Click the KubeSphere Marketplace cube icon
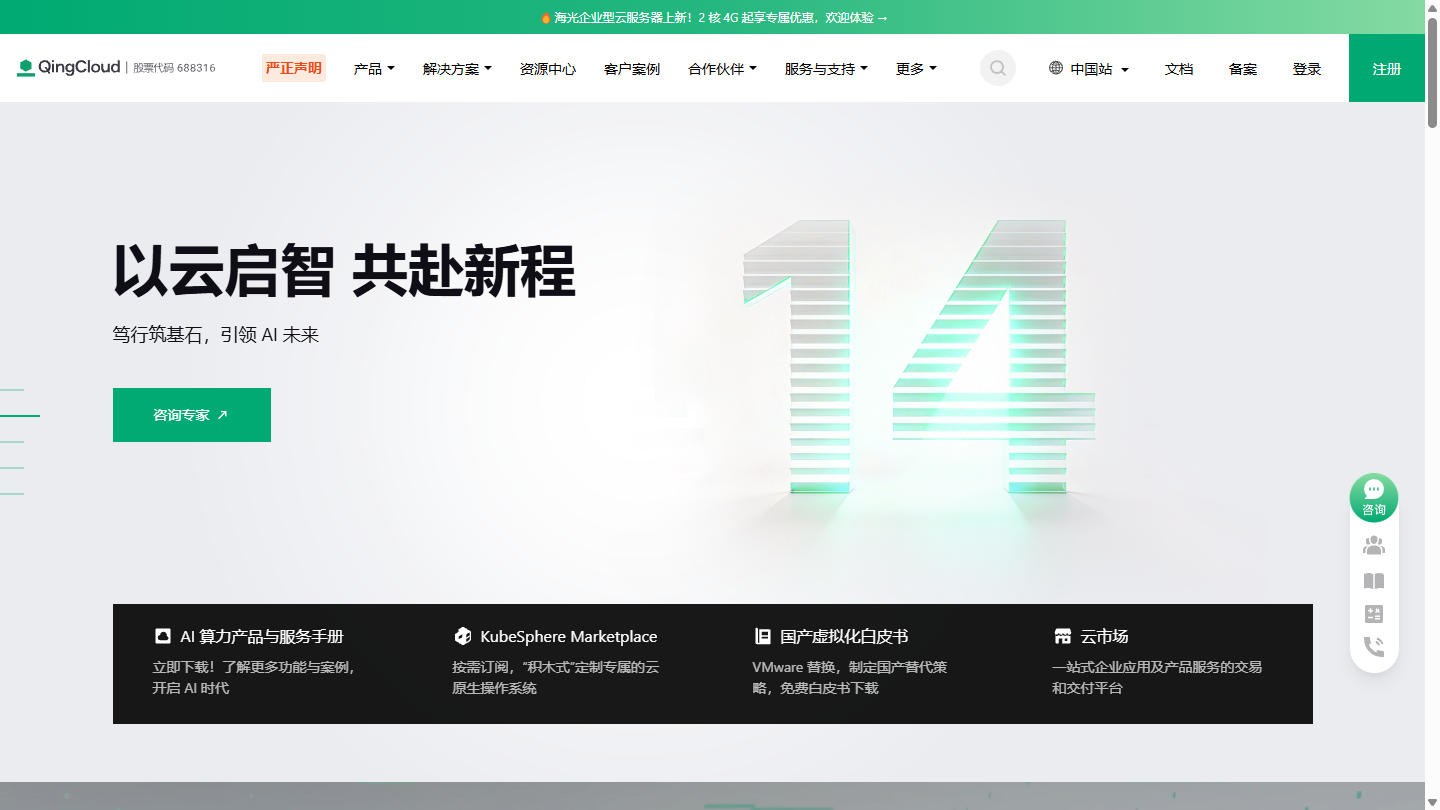This screenshot has height=810, width=1440. tap(462, 636)
